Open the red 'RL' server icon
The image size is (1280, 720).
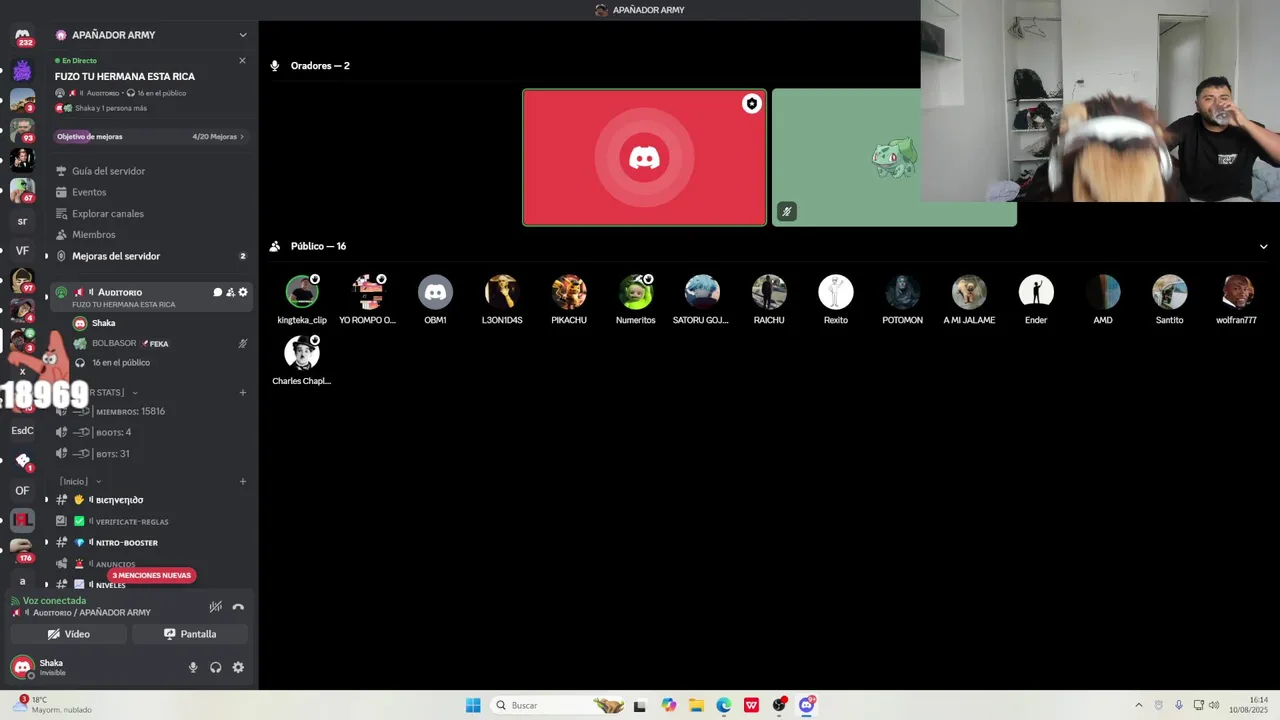(x=22, y=520)
